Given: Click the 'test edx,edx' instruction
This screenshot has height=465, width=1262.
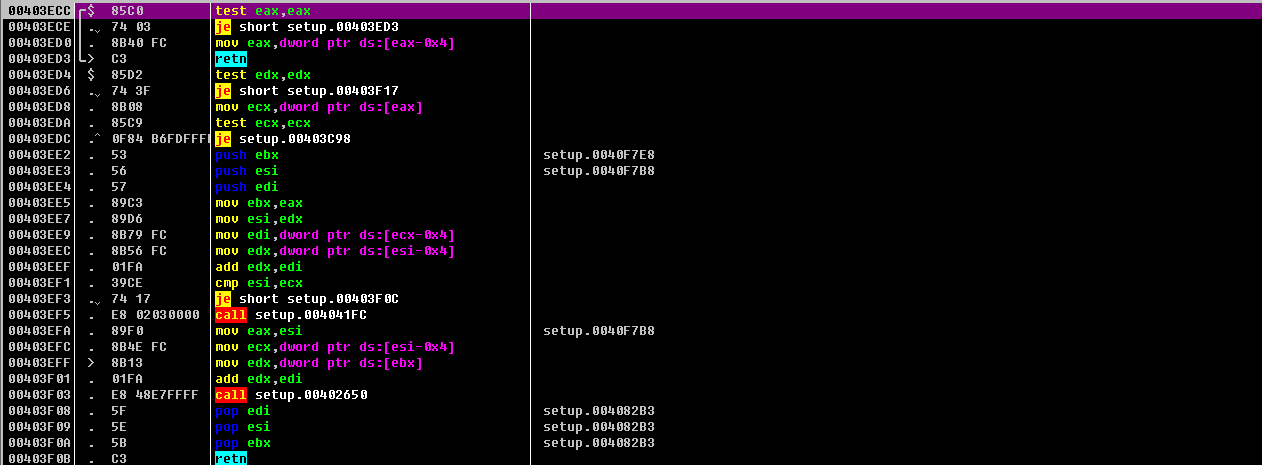Looking at the screenshot, I should point(263,75).
